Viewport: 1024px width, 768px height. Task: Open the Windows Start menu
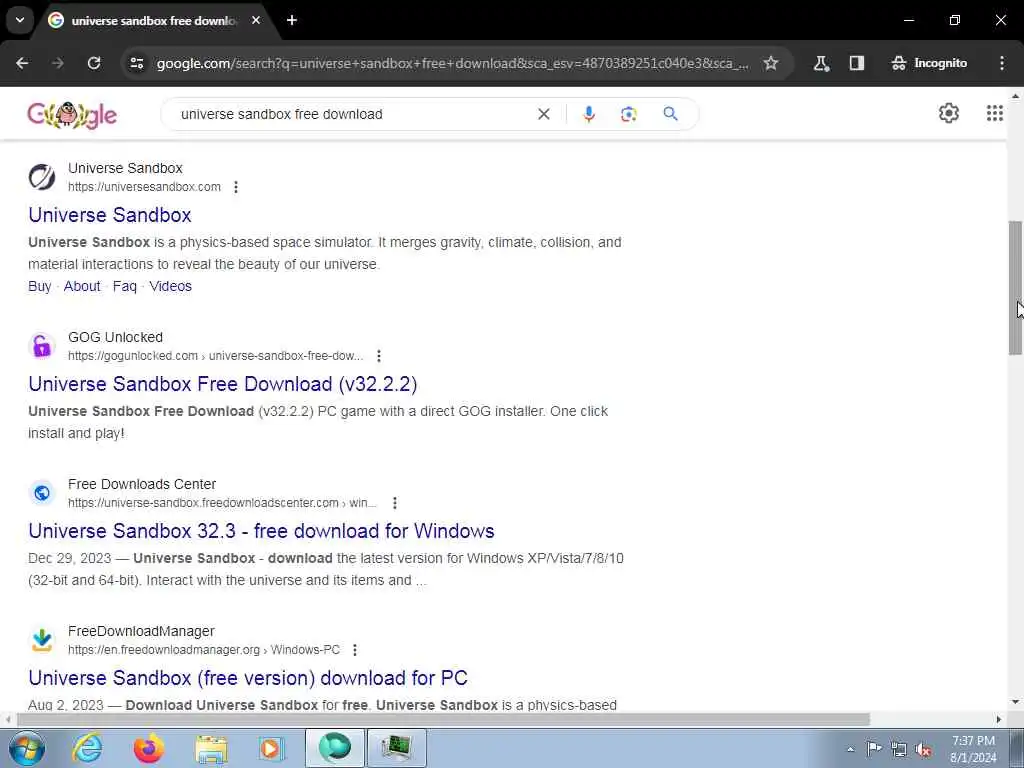27,748
